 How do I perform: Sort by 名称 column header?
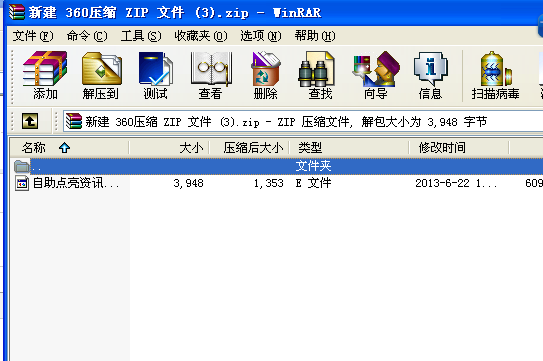coord(69,148)
